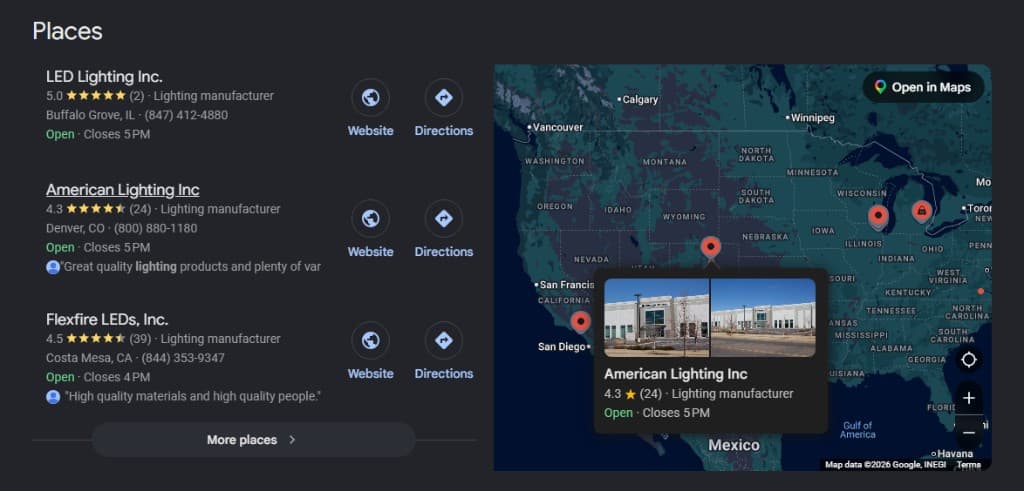
Task: Click the (24) review count in list
Action: click(140, 209)
